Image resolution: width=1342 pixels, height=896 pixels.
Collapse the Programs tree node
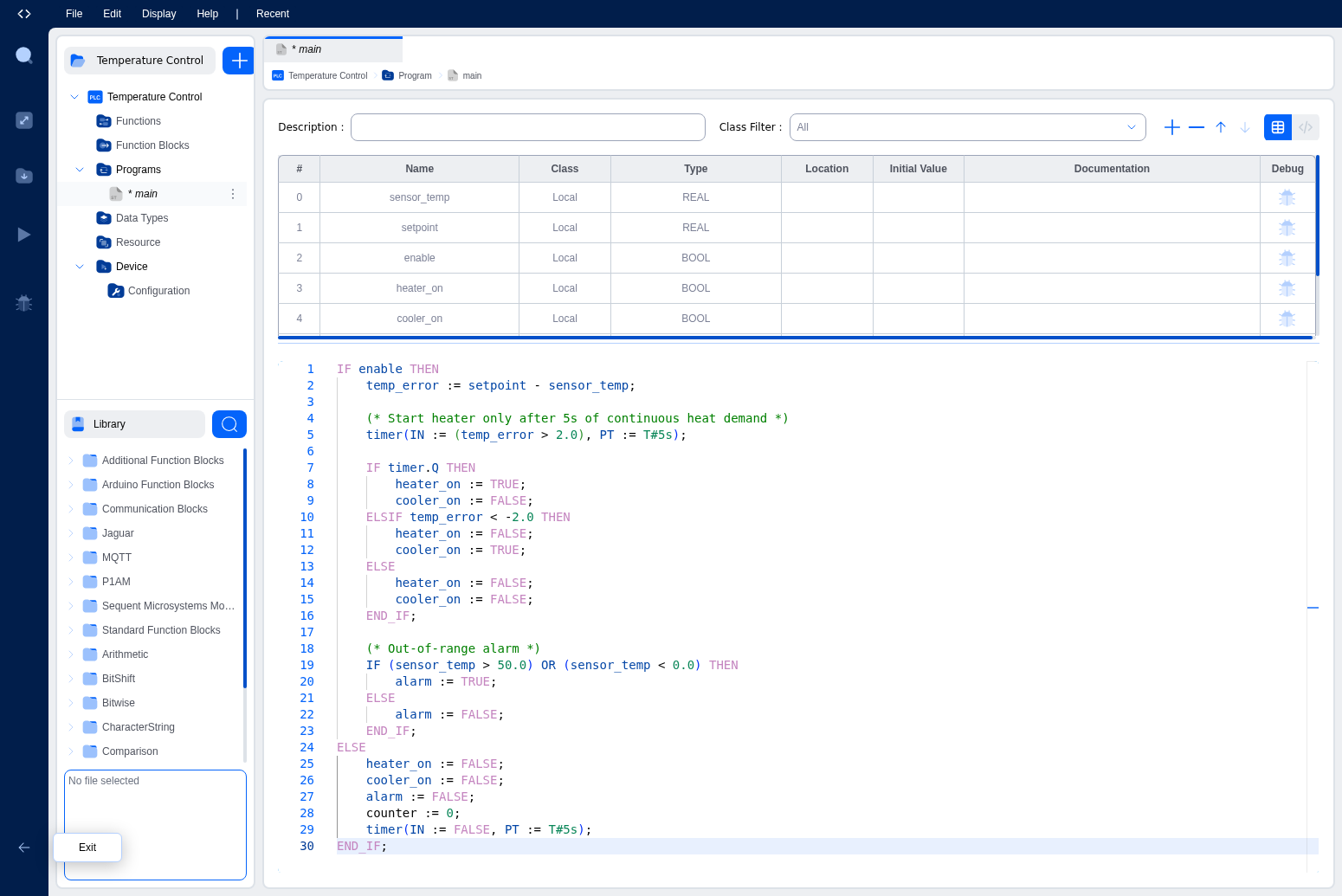80,170
